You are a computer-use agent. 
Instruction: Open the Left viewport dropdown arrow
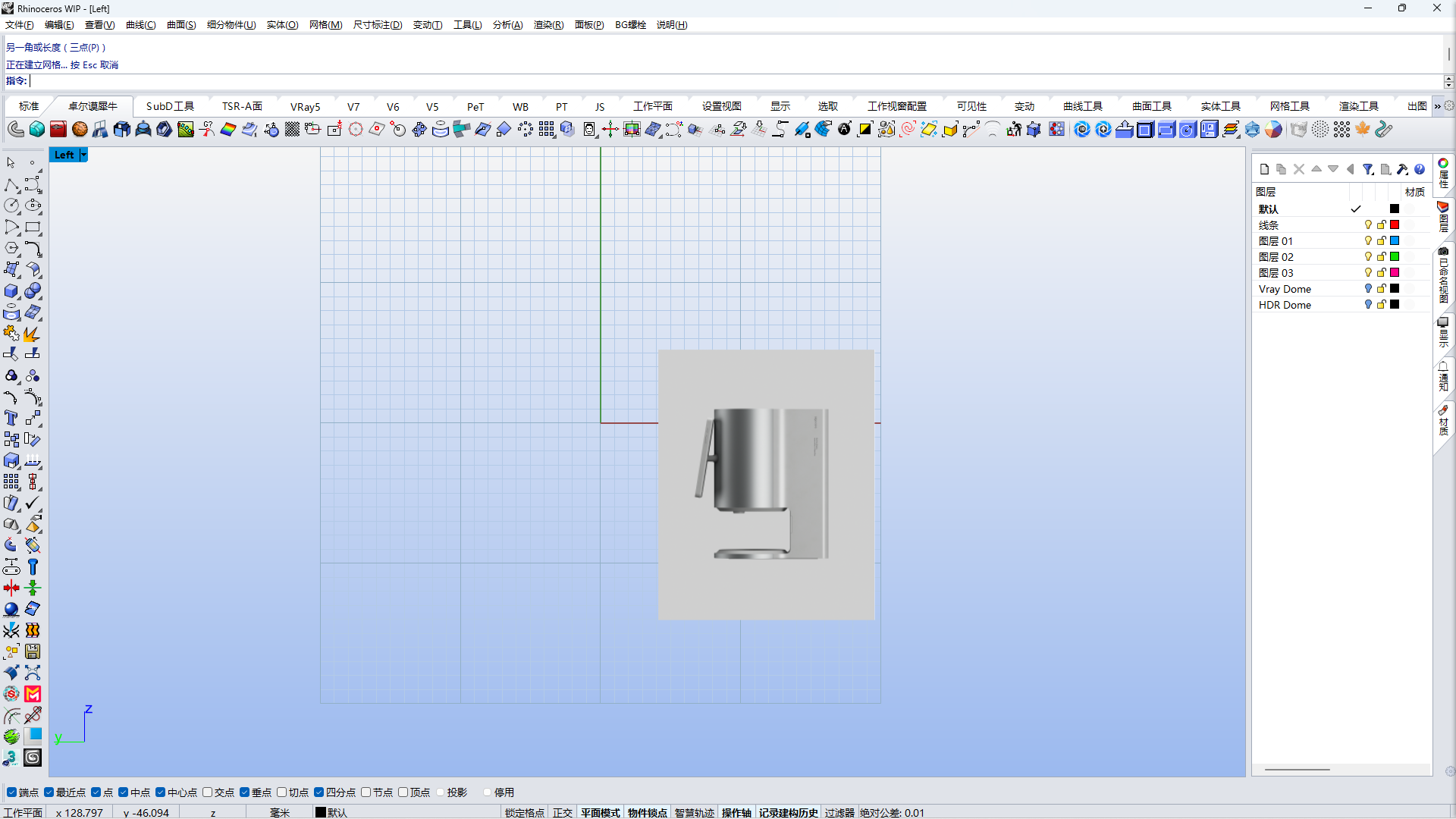83,155
